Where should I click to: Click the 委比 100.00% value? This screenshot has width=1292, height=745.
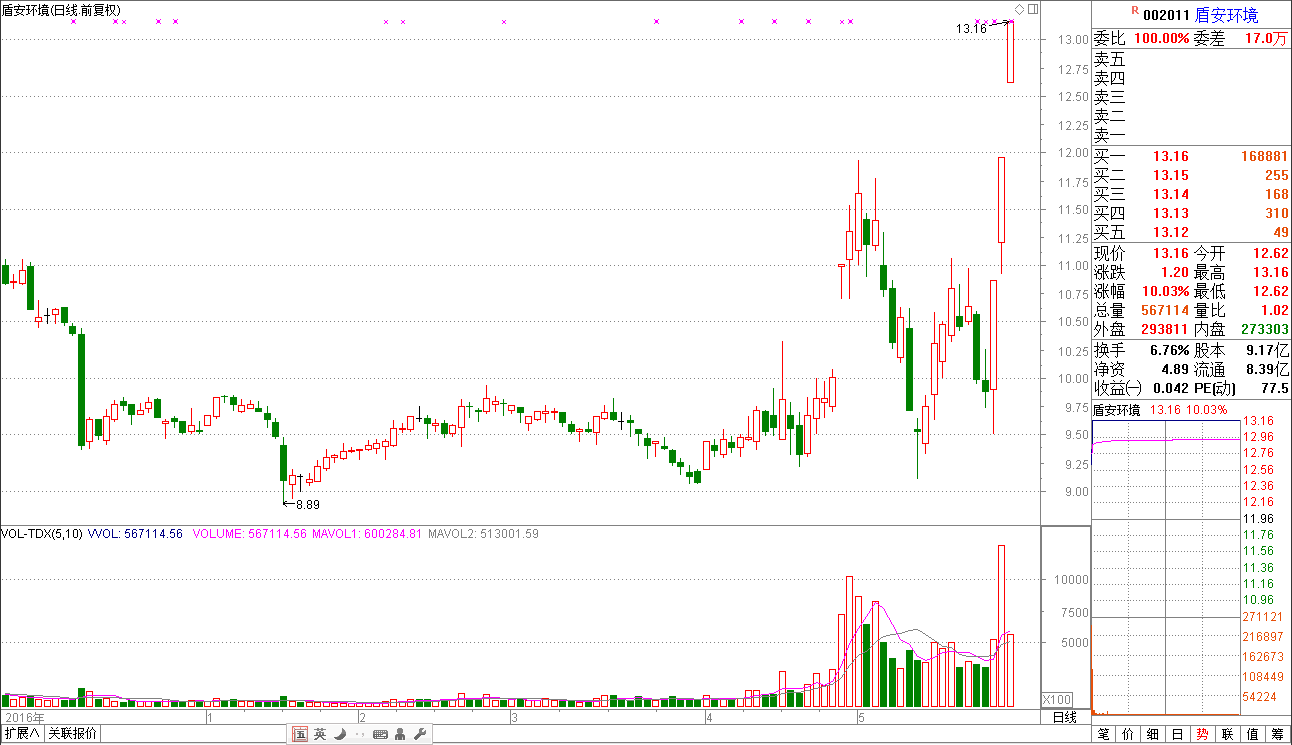tap(1162, 39)
